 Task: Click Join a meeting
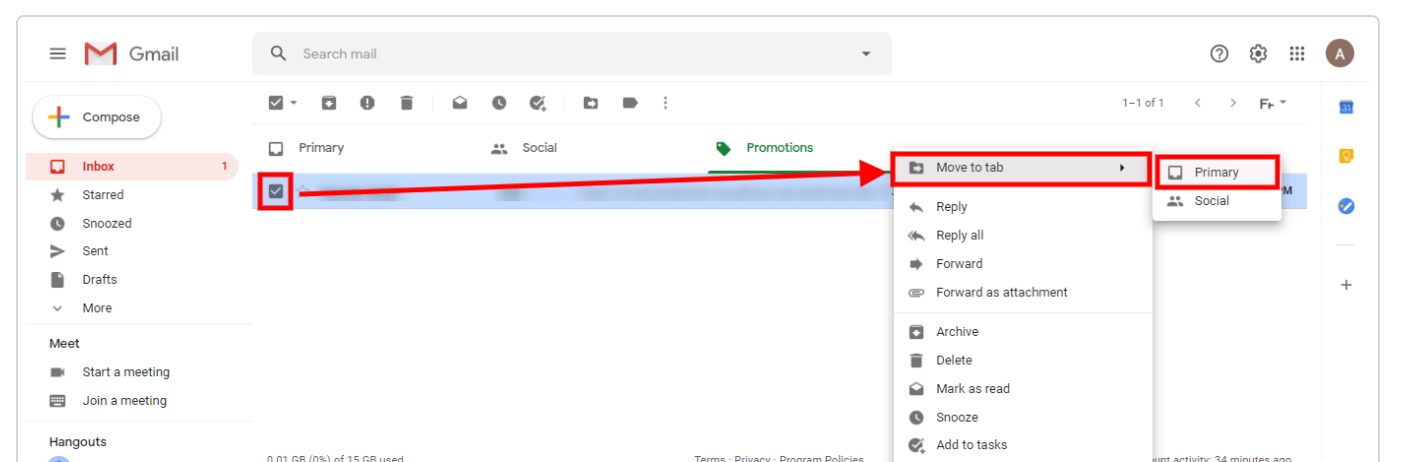point(124,401)
